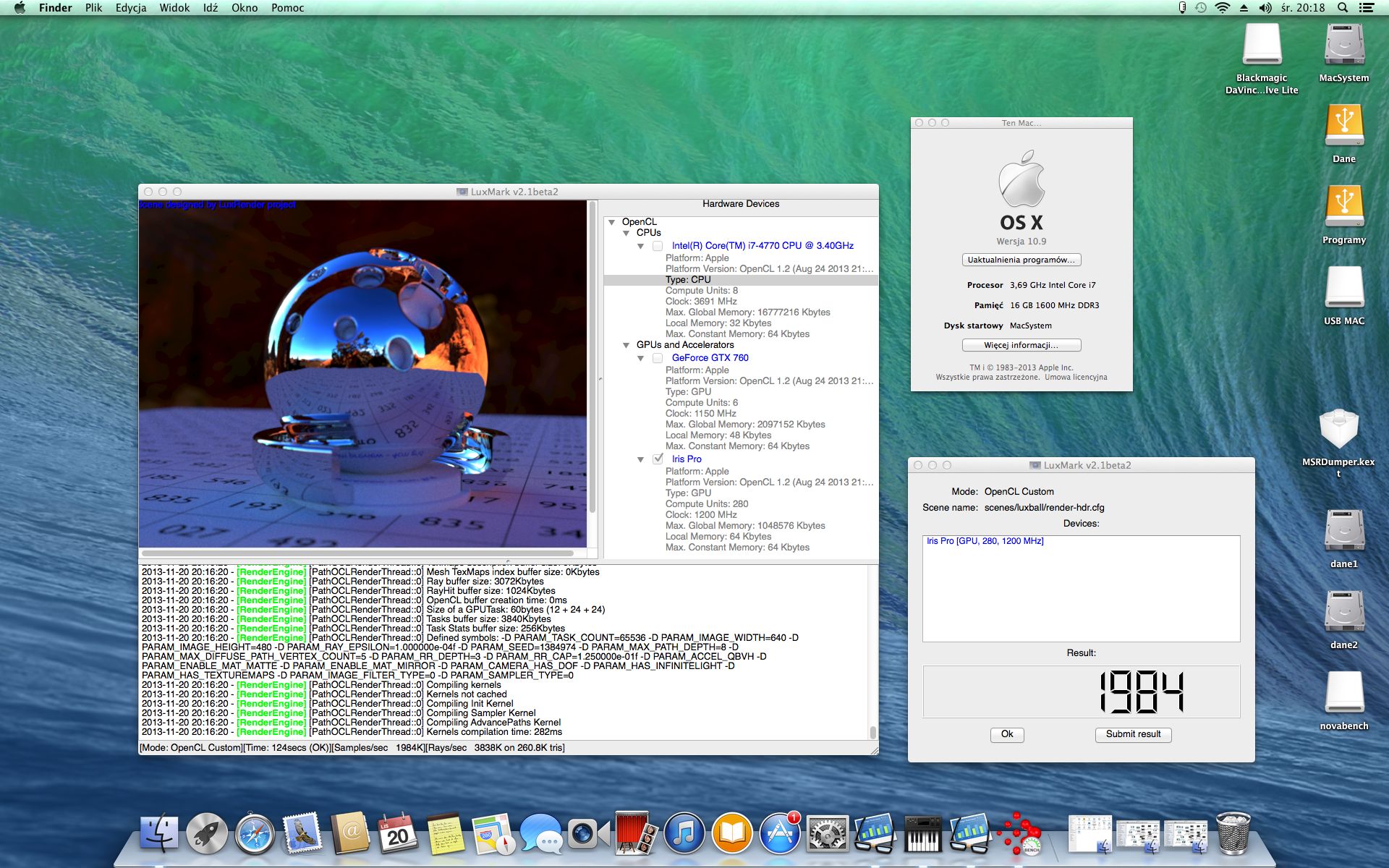Collapse the CPUs tree group
Screen dimensions: 1389x868
click(x=626, y=233)
